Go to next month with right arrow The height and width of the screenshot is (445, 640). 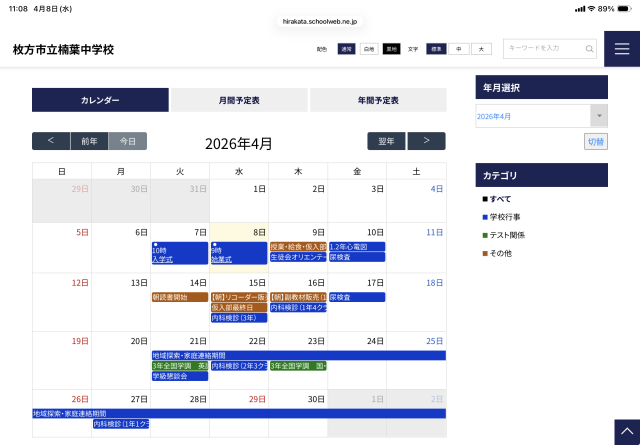click(426, 141)
